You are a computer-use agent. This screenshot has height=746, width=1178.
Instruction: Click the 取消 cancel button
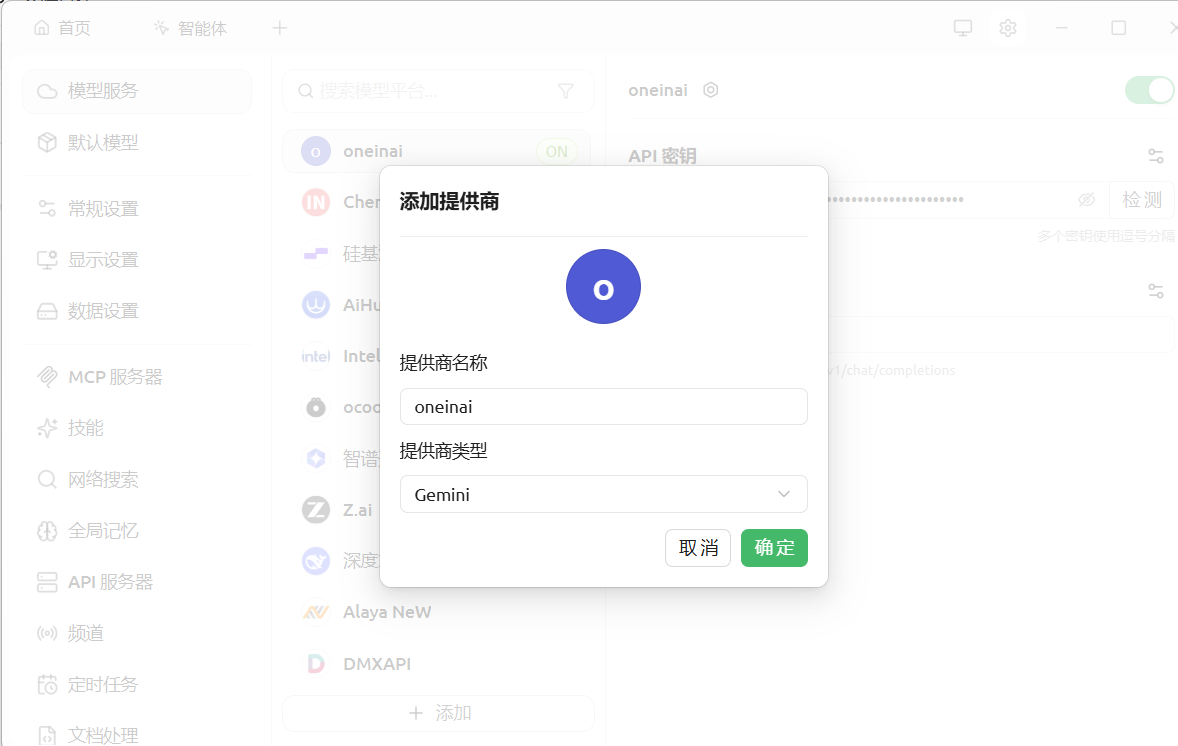(x=698, y=548)
